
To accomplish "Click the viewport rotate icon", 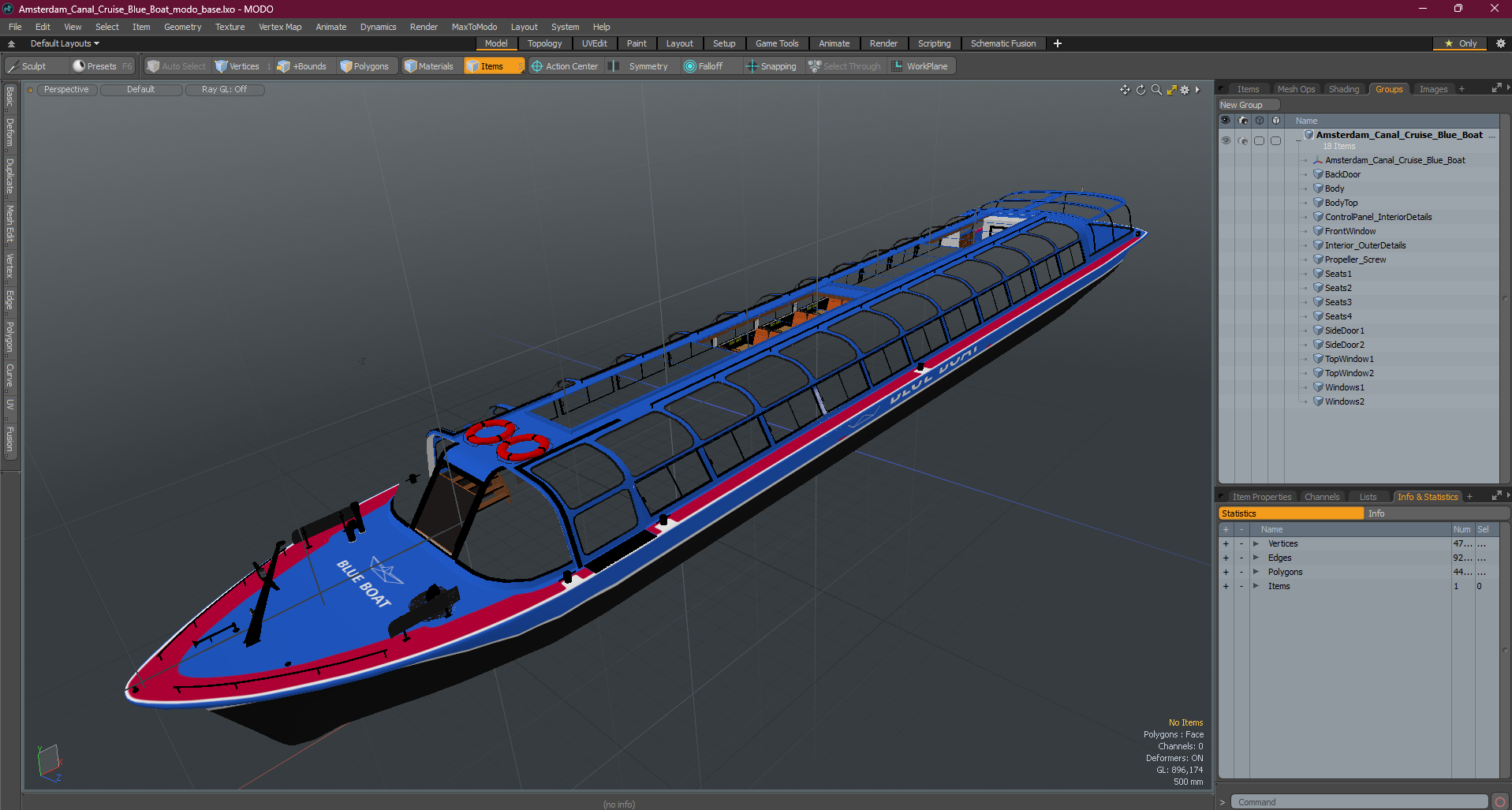I will (x=1141, y=90).
